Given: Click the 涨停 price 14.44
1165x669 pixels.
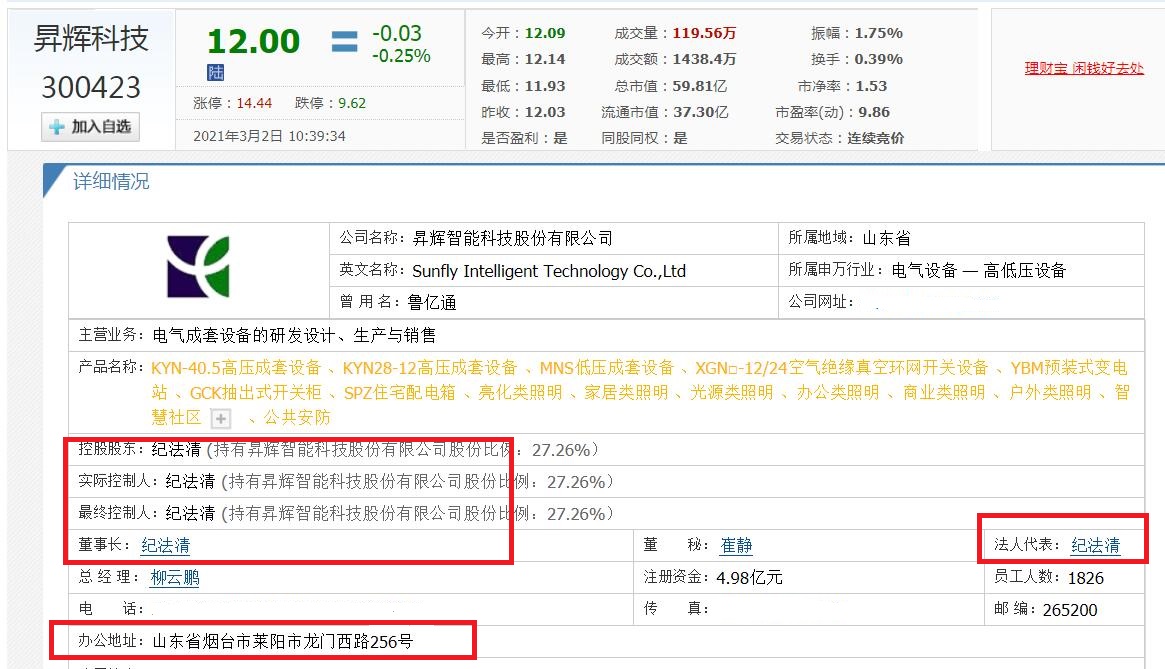Looking at the screenshot, I should (254, 103).
